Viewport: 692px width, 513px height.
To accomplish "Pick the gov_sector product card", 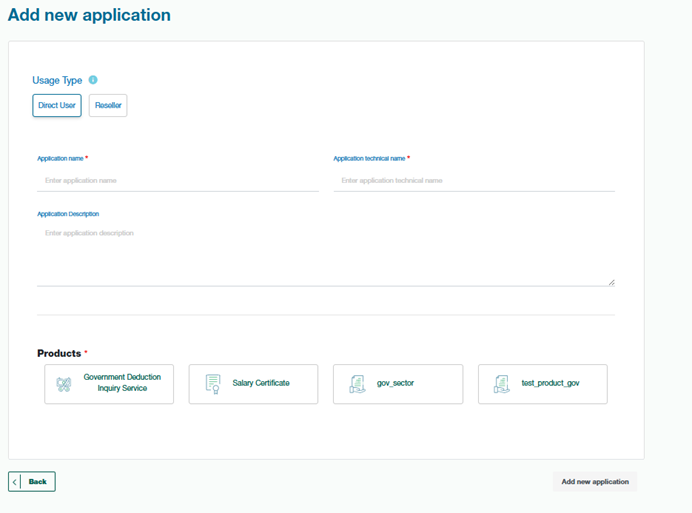I will (x=398, y=384).
